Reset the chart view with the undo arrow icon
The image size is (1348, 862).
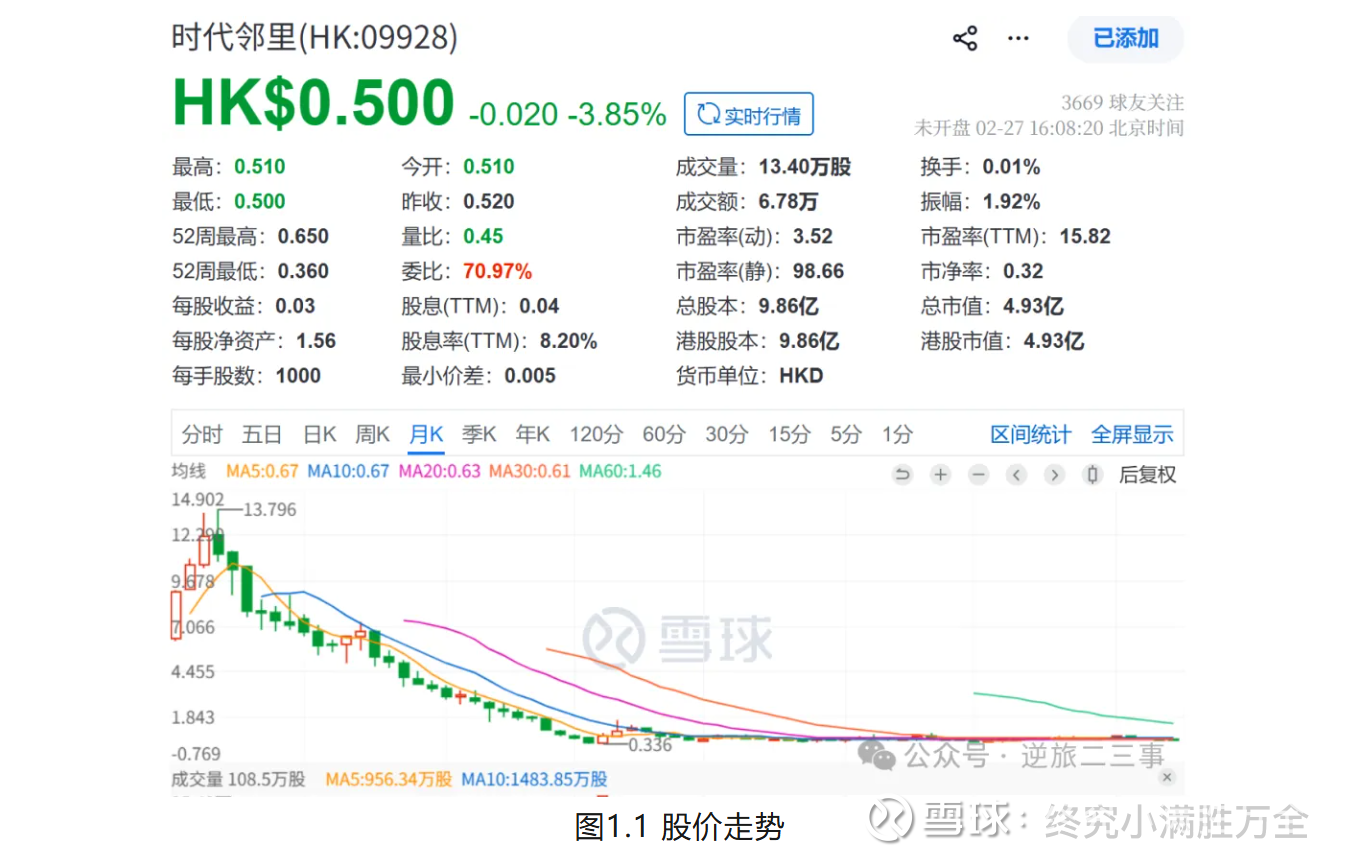[x=902, y=475]
